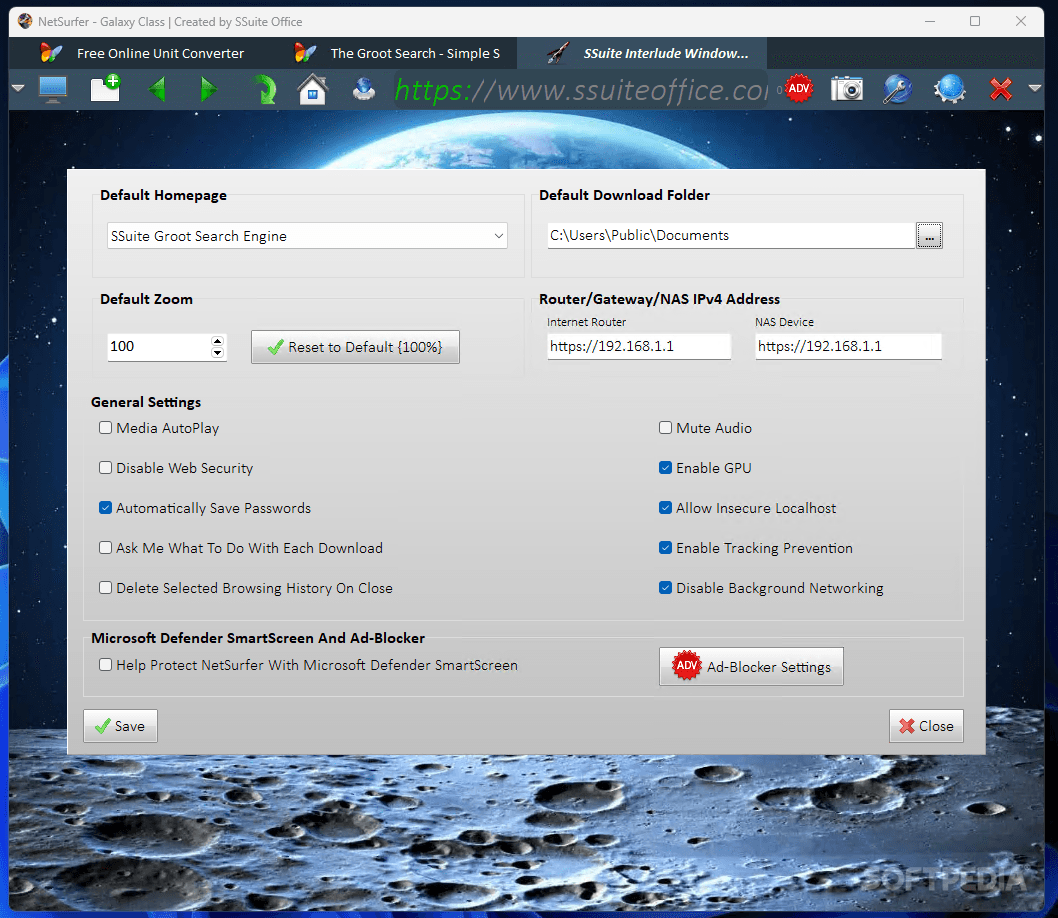
Task: Uncheck Enable Tracking Prevention
Action: pos(665,548)
